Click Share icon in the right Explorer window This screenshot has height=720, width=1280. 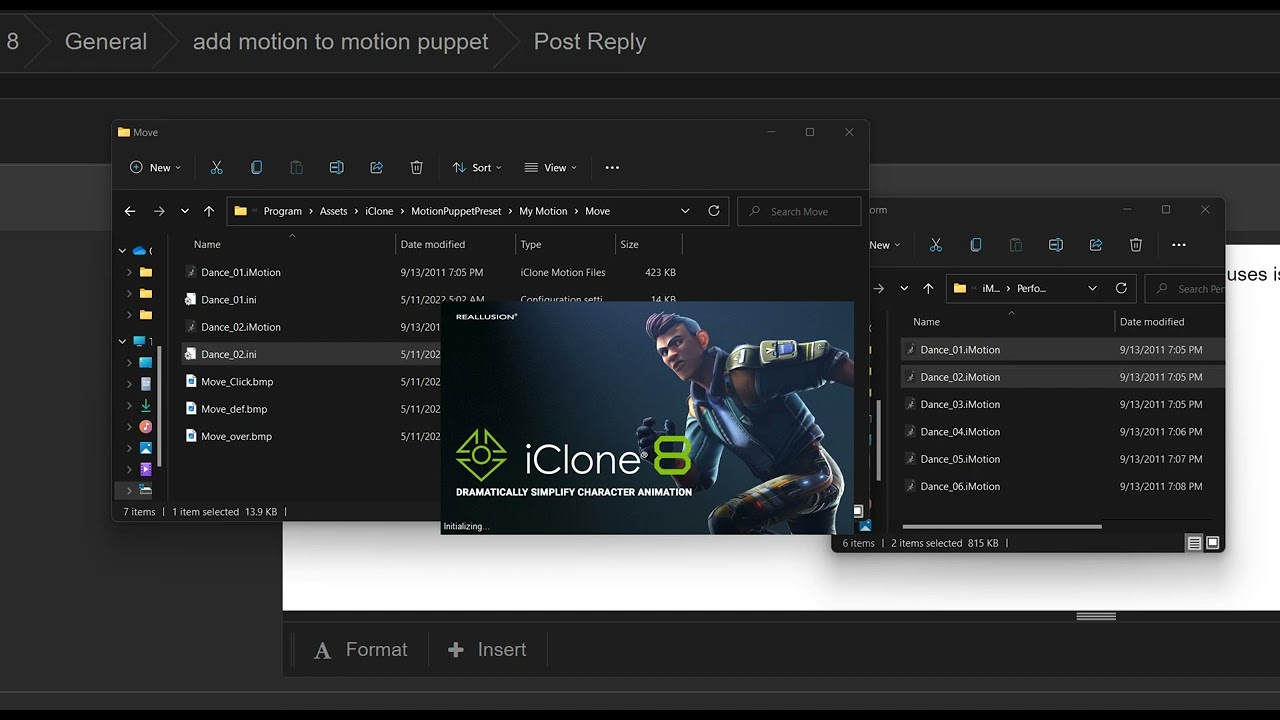(1096, 245)
